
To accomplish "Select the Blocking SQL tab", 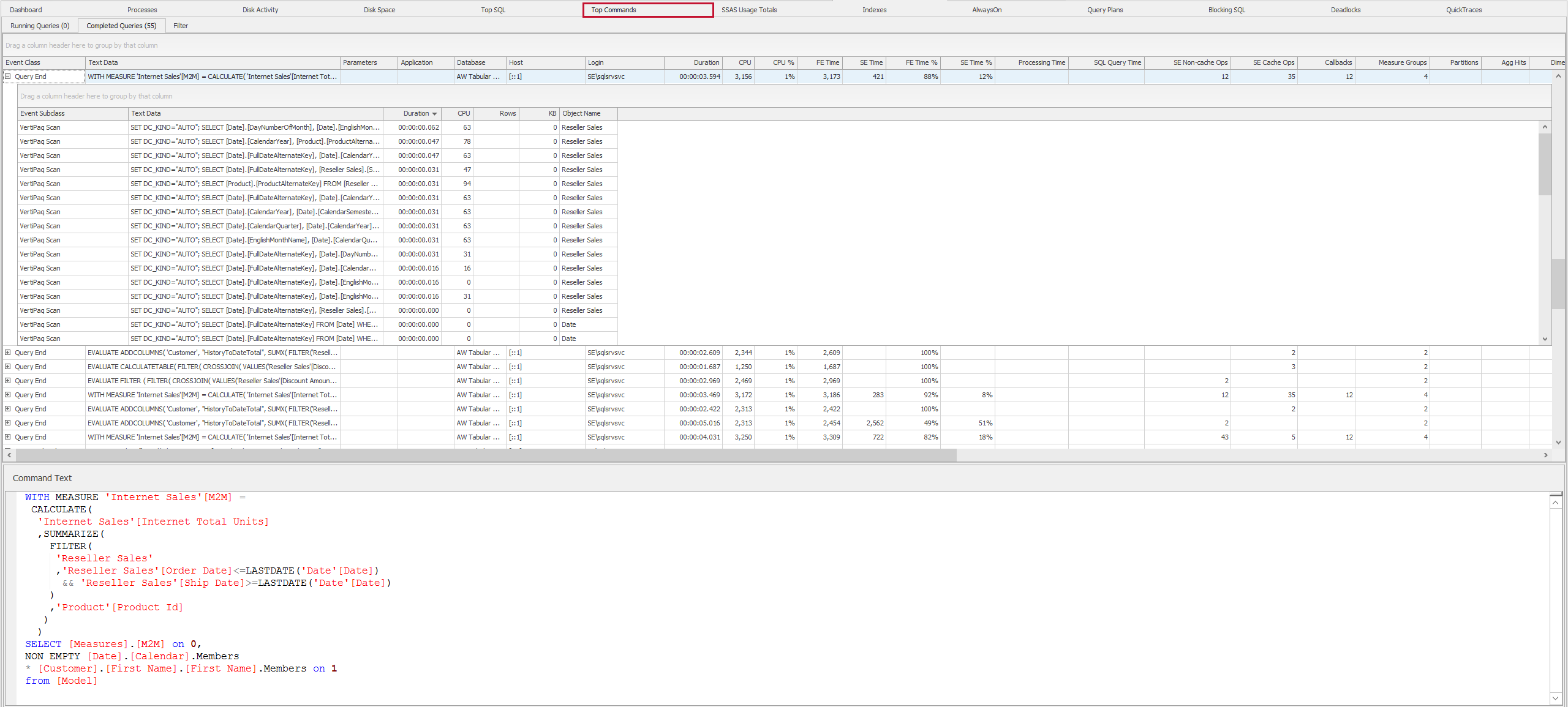I will 1226,9.
